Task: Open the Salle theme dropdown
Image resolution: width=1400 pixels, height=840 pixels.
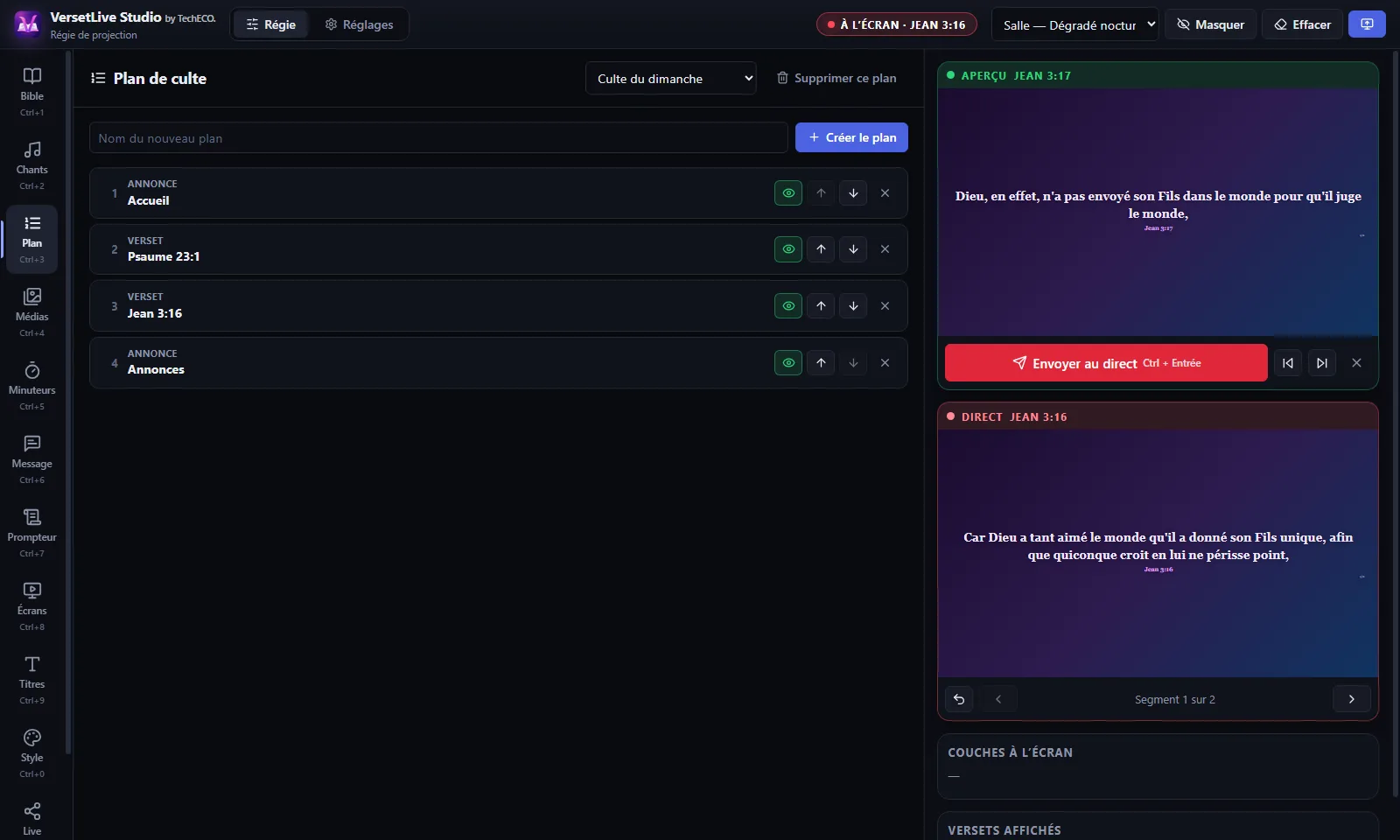Action: (x=1075, y=25)
